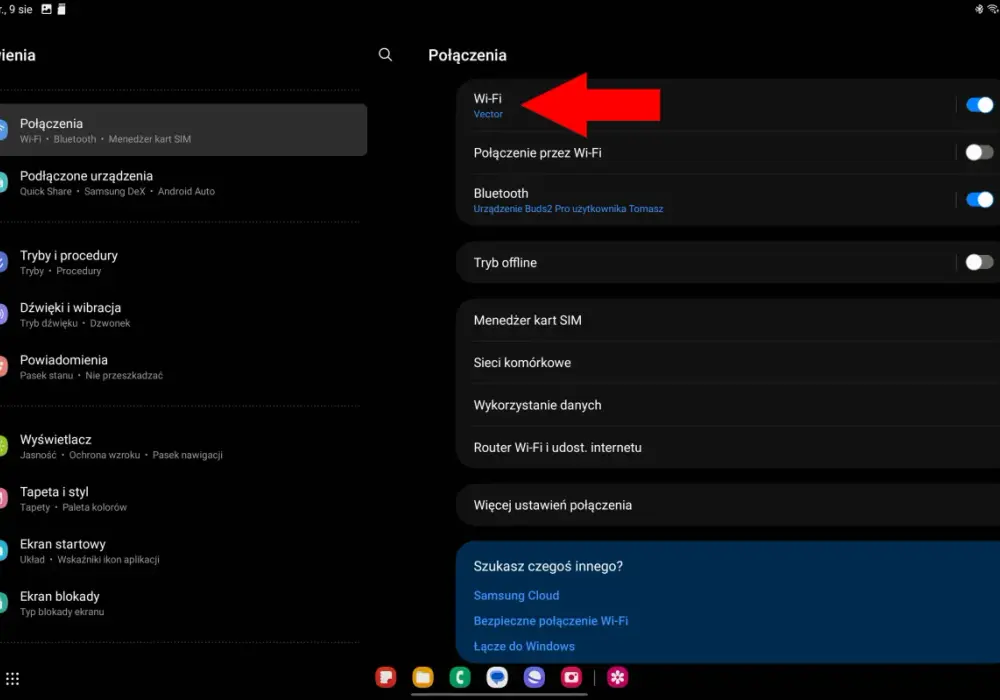Open the Messages chat bubble app
This screenshot has width=1000, height=700.
(497, 677)
